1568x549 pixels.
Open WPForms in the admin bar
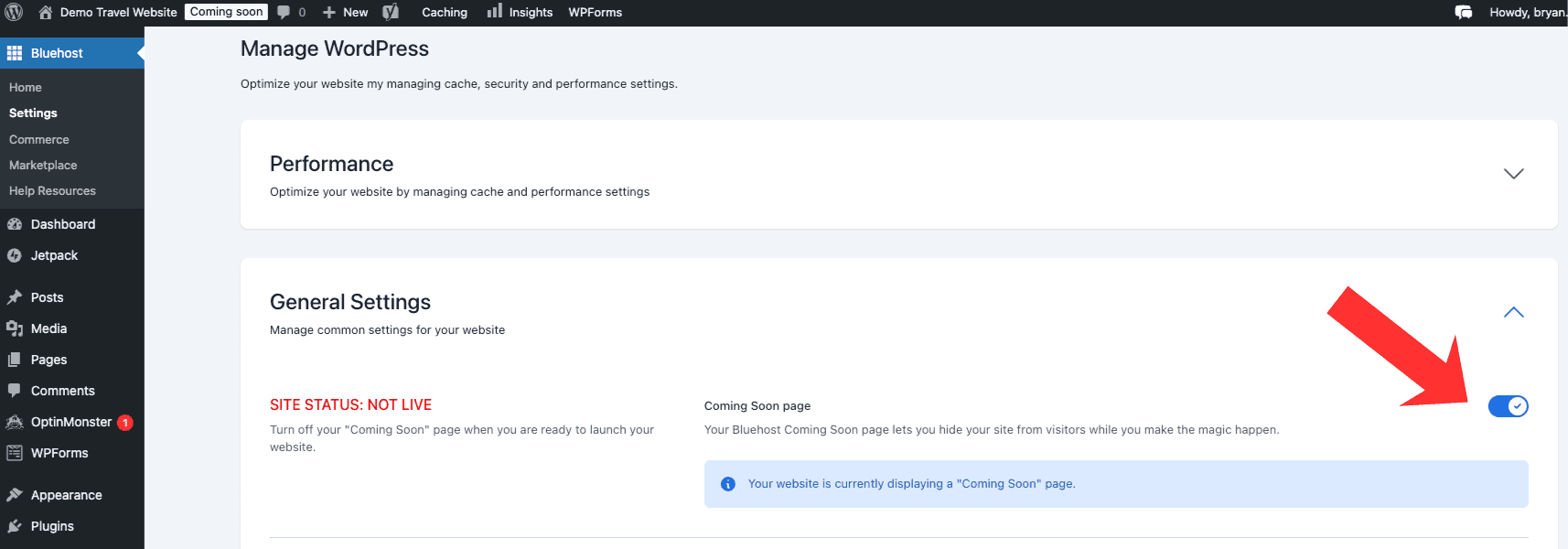pyautogui.click(x=596, y=13)
